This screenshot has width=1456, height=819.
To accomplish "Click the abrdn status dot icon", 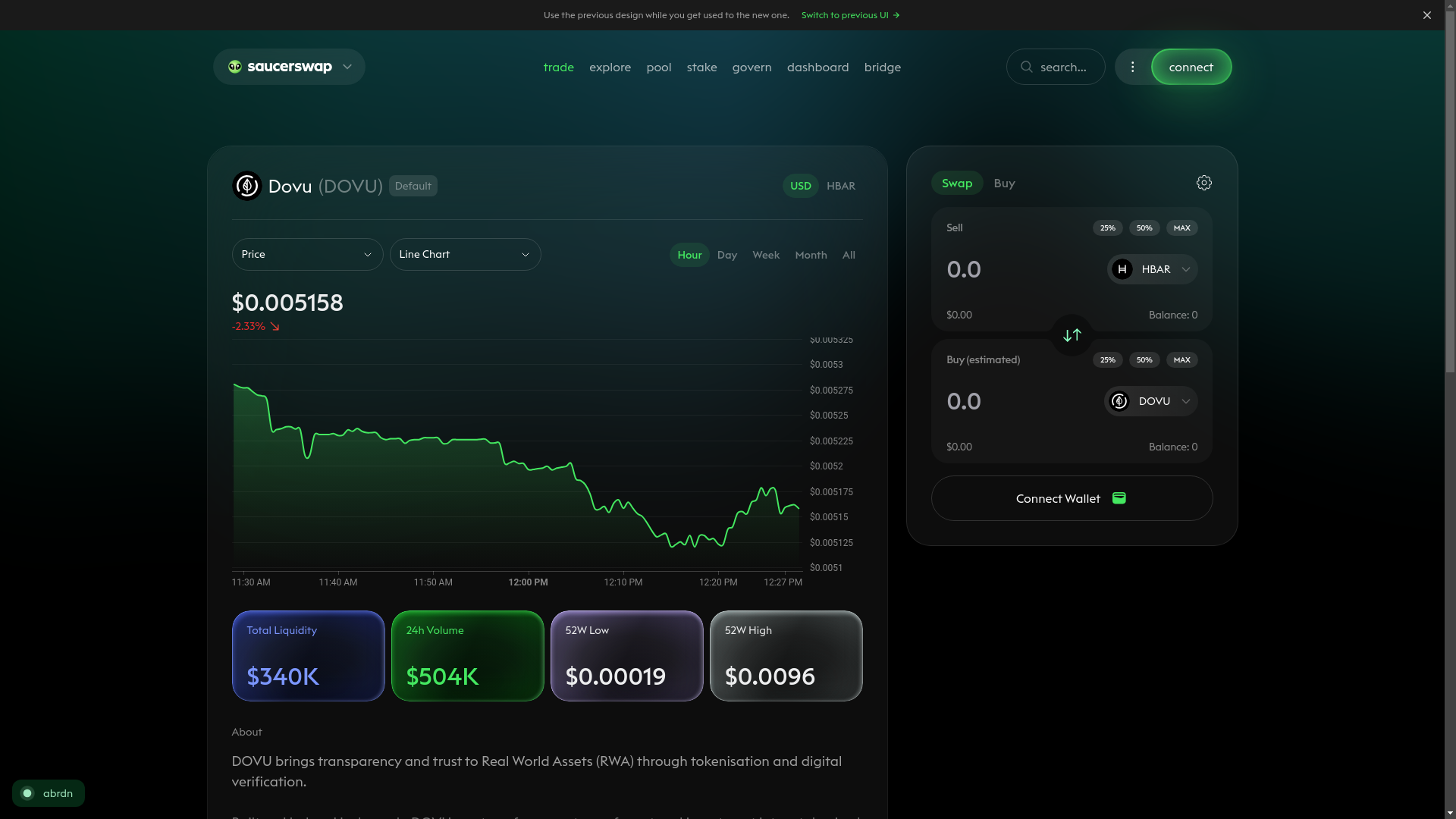I will [27, 793].
